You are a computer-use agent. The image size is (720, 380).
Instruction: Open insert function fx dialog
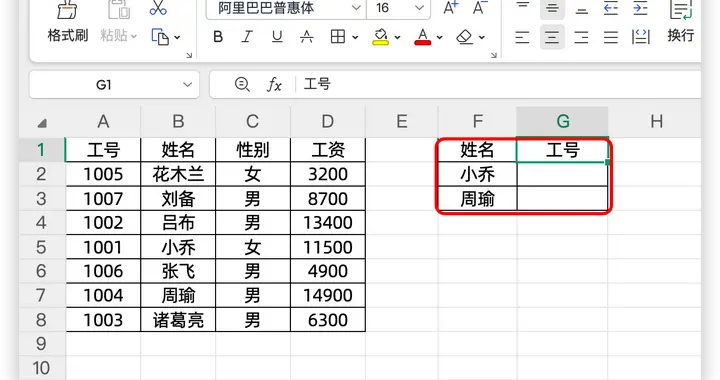tap(274, 84)
